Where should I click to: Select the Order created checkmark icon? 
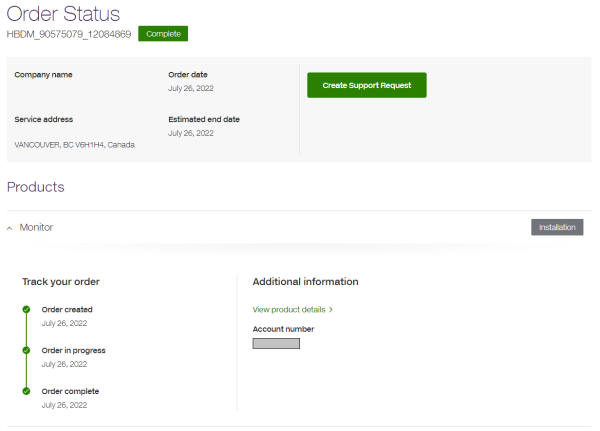pyautogui.click(x=26, y=309)
